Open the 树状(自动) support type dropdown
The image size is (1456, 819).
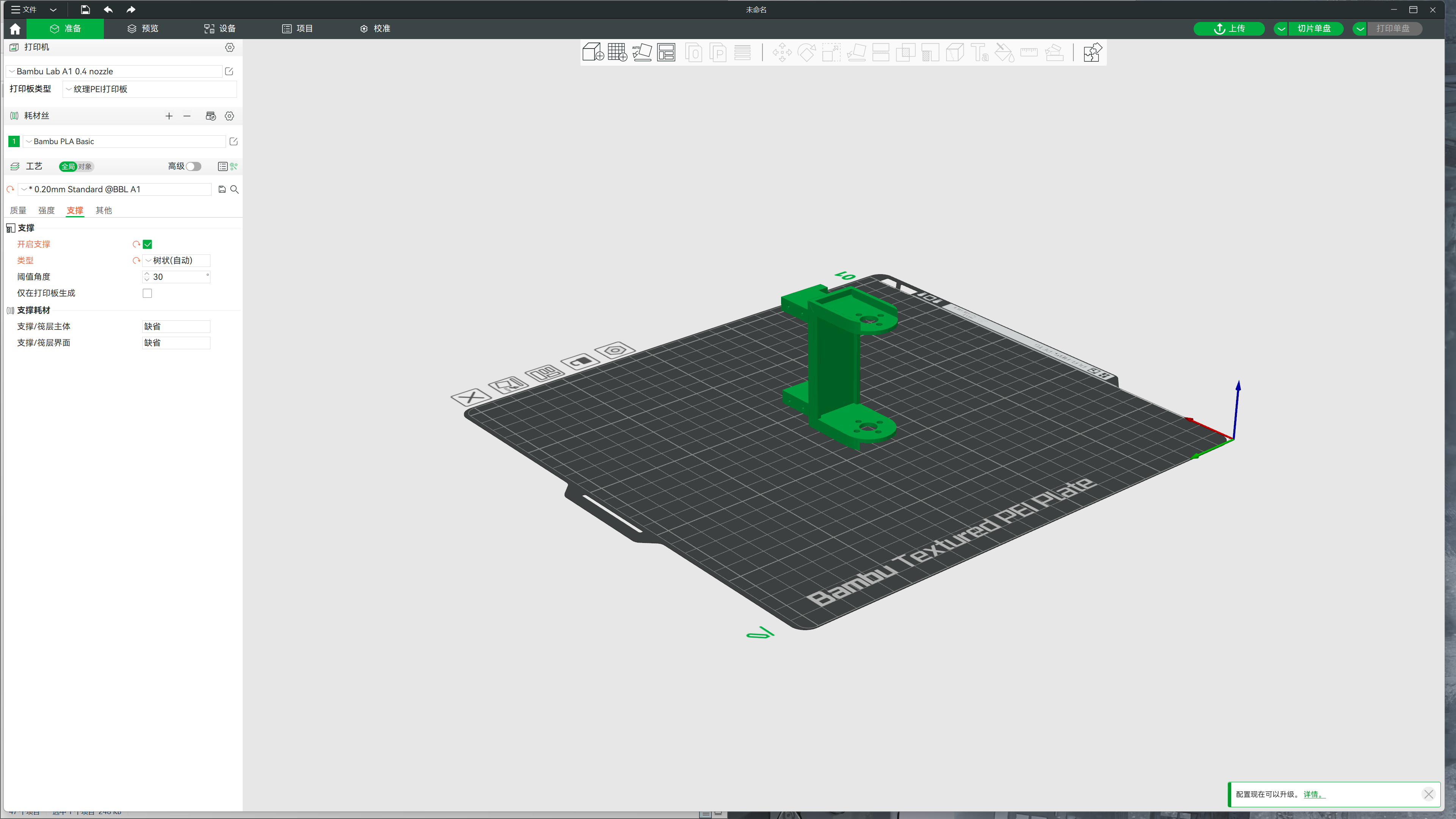click(x=176, y=260)
